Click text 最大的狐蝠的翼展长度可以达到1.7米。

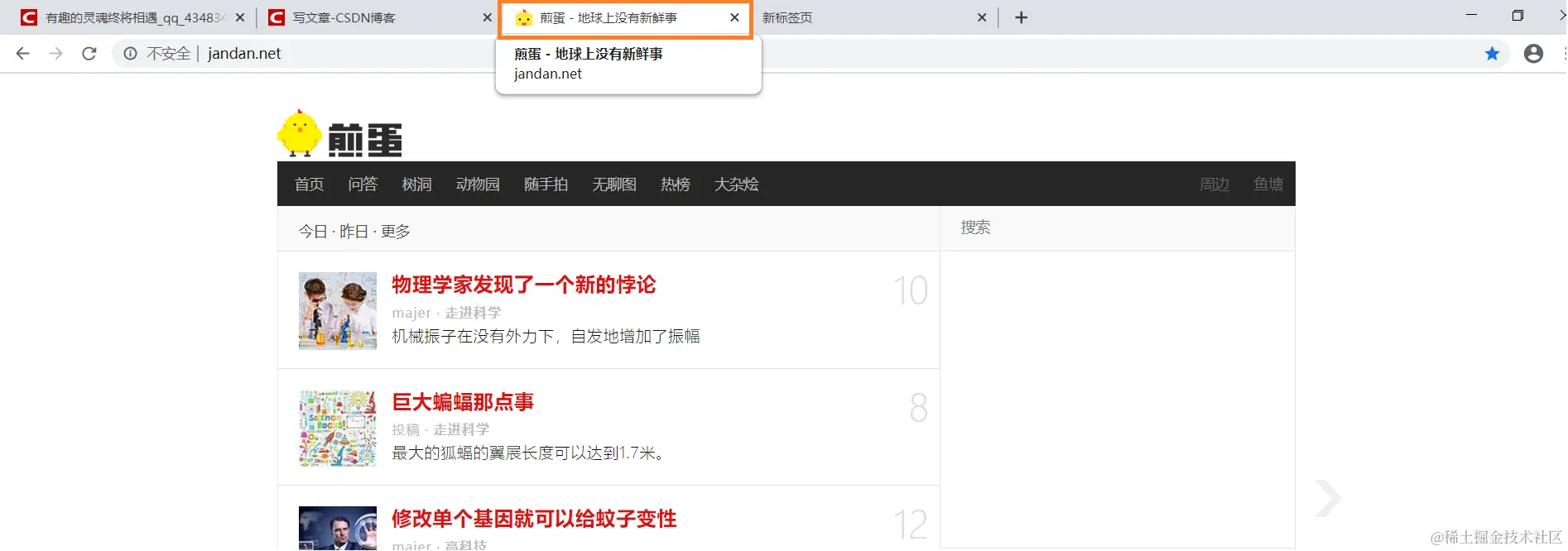point(529,453)
